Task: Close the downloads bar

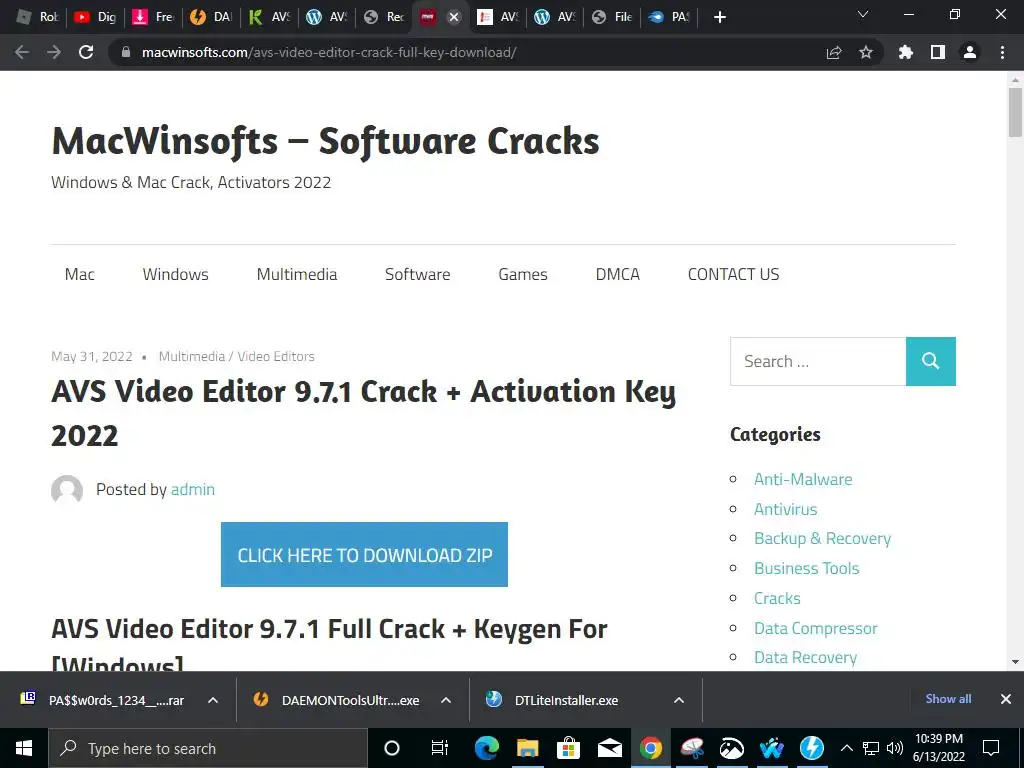Action: click(x=1006, y=699)
